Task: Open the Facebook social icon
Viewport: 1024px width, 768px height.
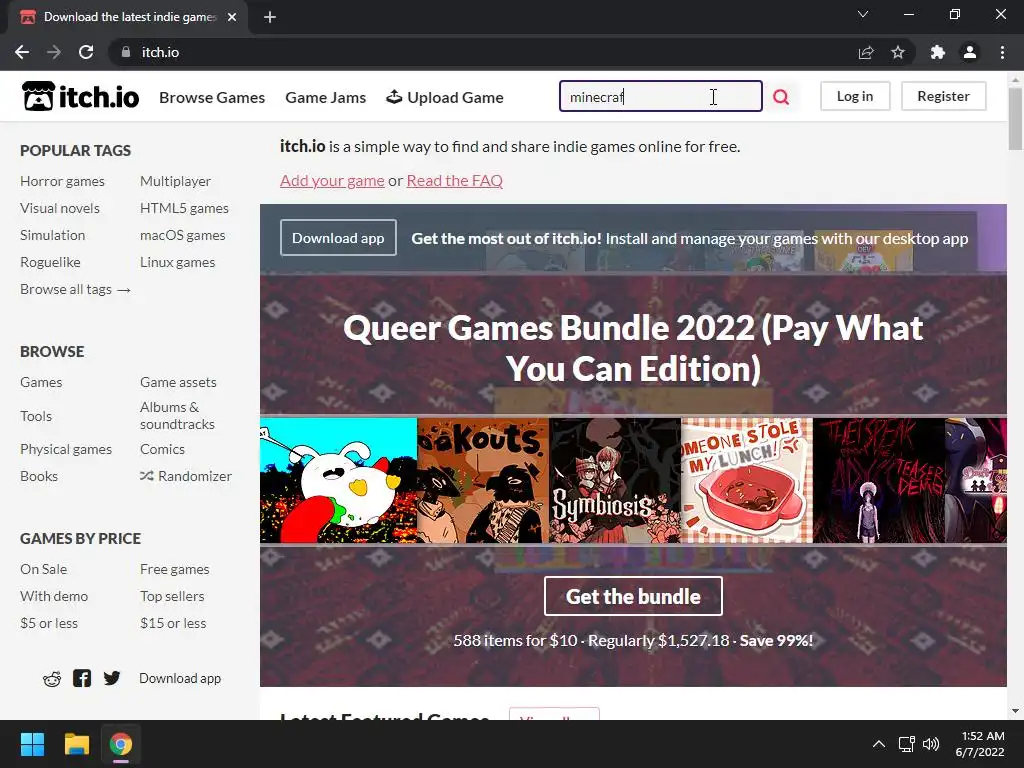Action: coord(82,678)
